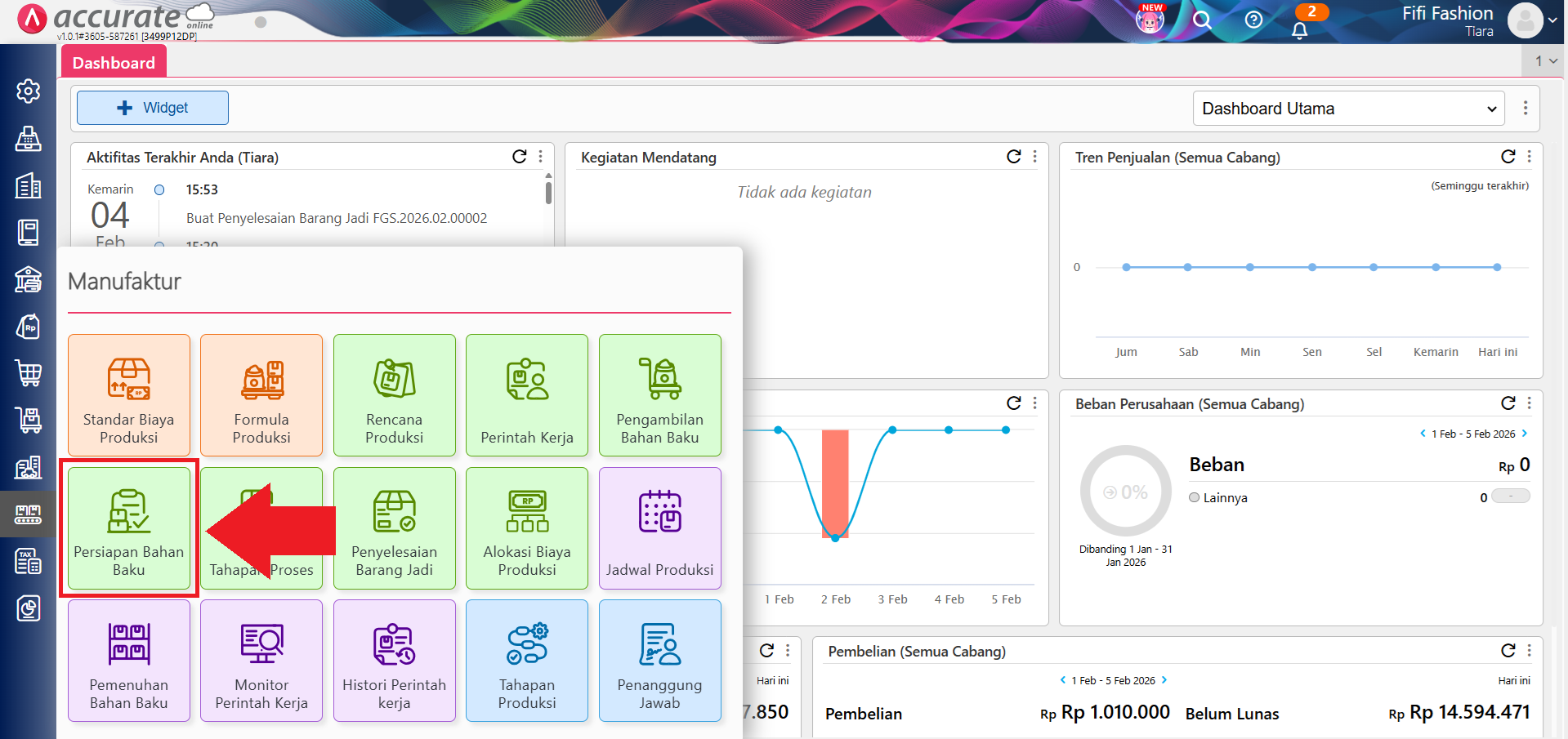Refresh Aktifitas Terakhir Anda widget

click(x=520, y=157)
